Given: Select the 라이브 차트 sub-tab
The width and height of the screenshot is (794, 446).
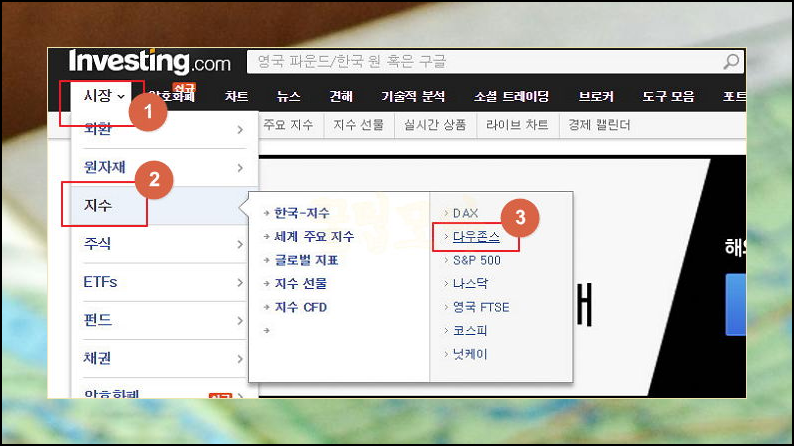Looking at the screenshot, I should coord(517,125).
